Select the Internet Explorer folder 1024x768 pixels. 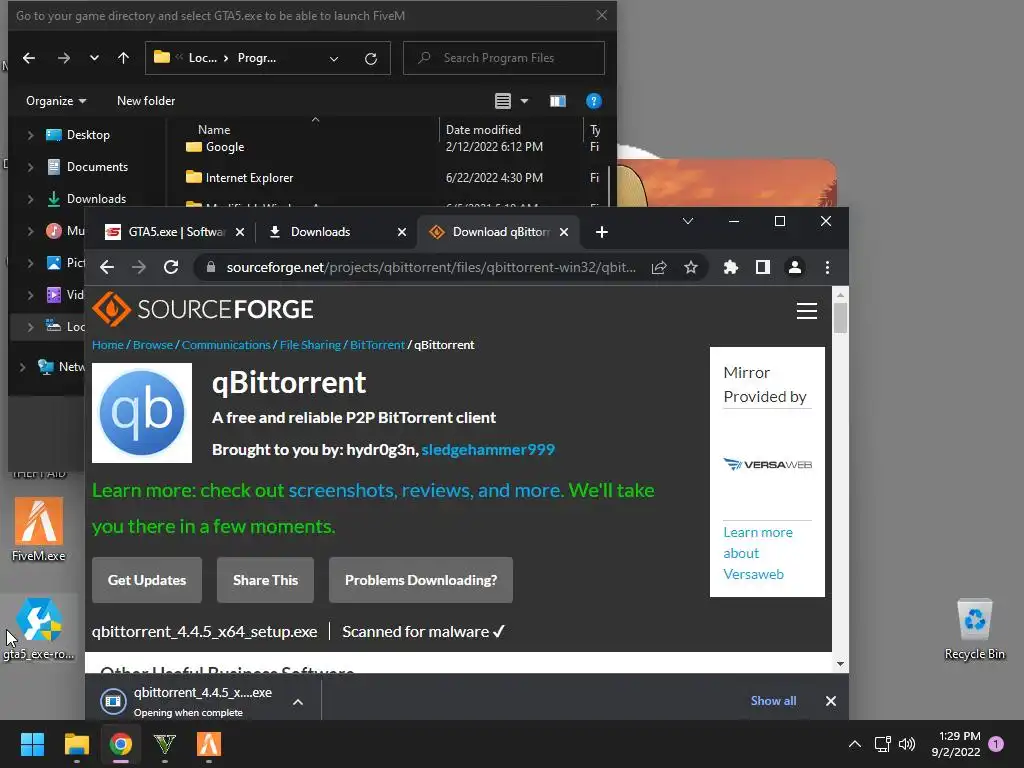tap(240, 178)
